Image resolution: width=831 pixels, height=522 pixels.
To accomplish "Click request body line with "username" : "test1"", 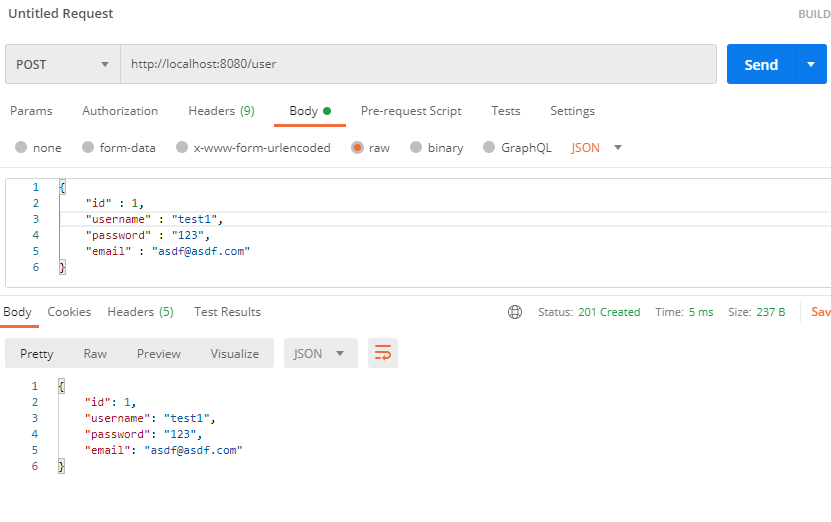I will (x=154, y=219).
